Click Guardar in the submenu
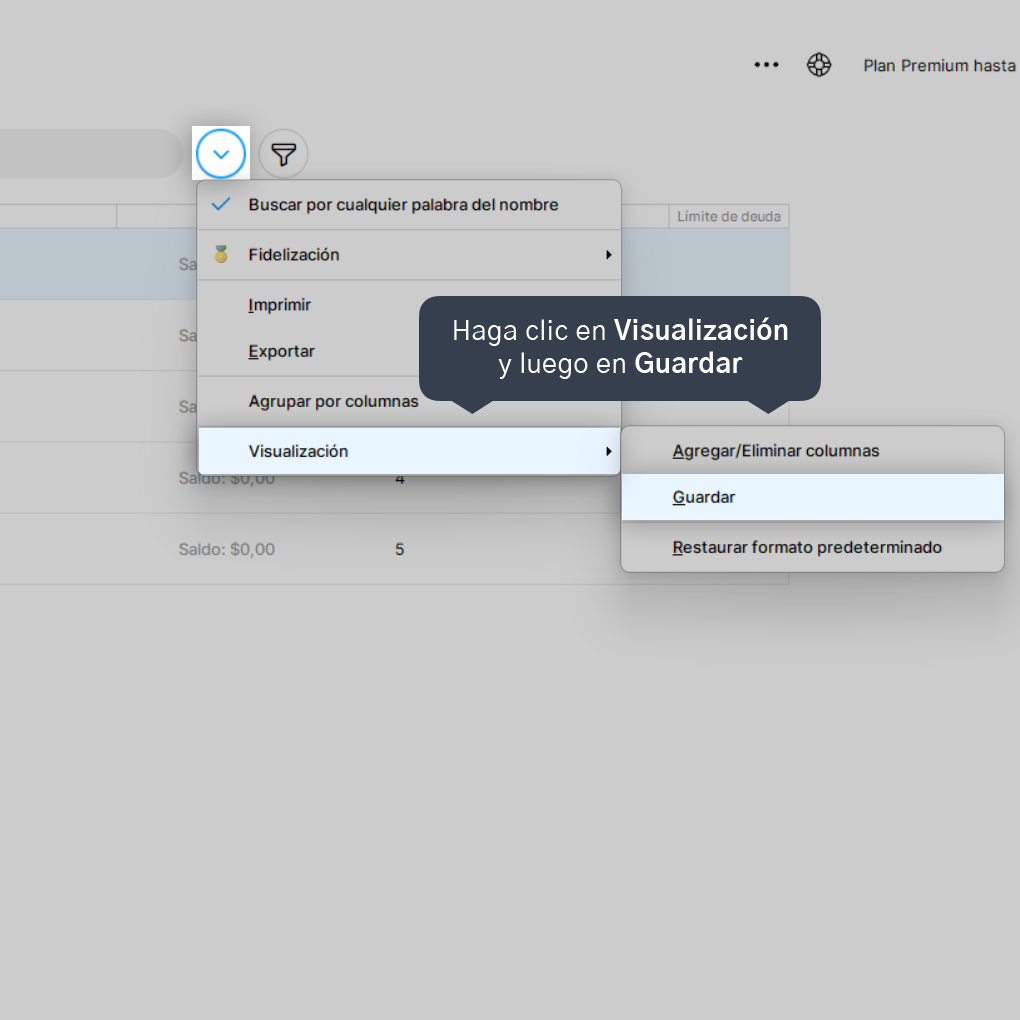1020x1020 pixels. [x=812, y=497]
